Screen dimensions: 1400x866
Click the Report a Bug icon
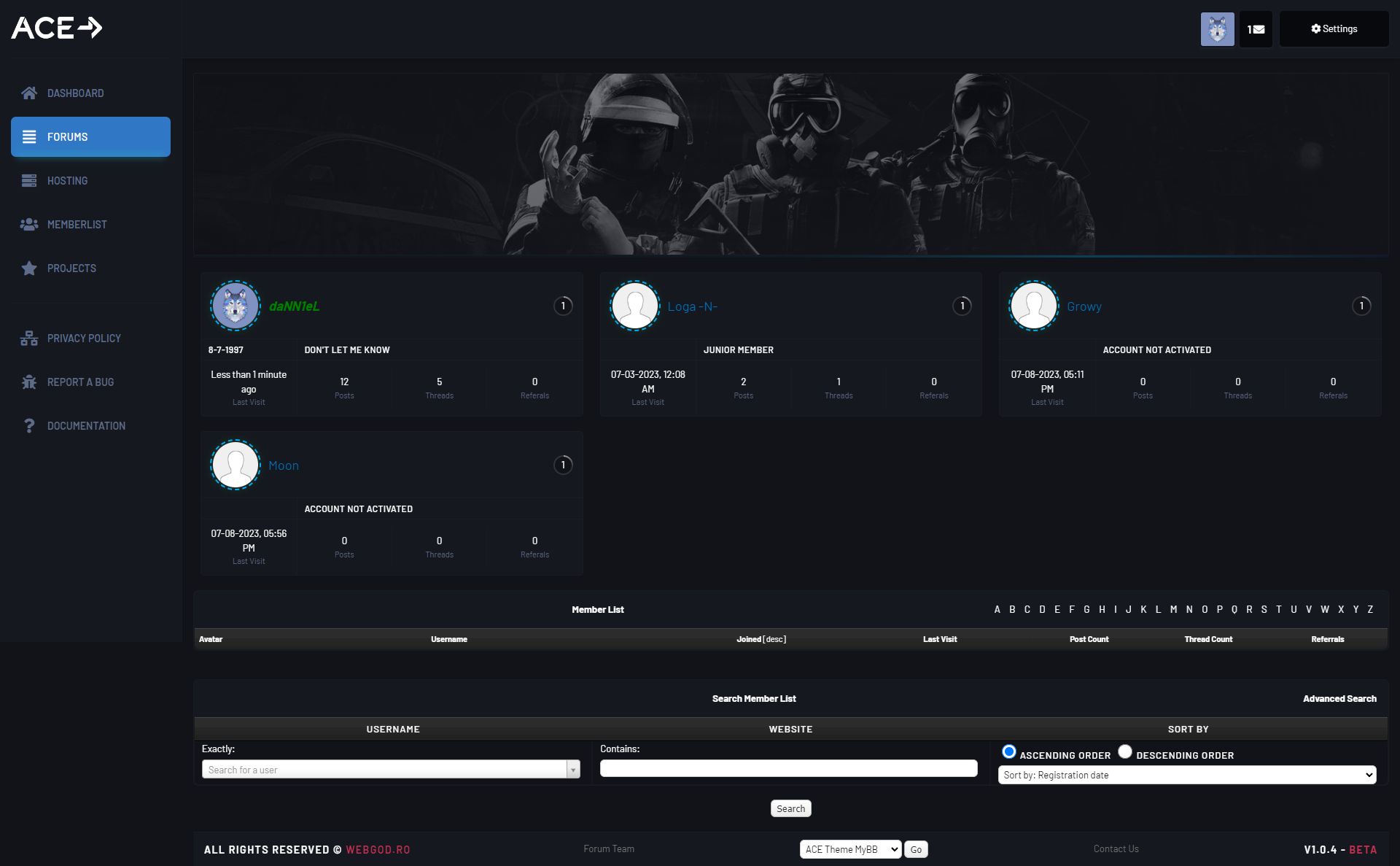[29, 382]
